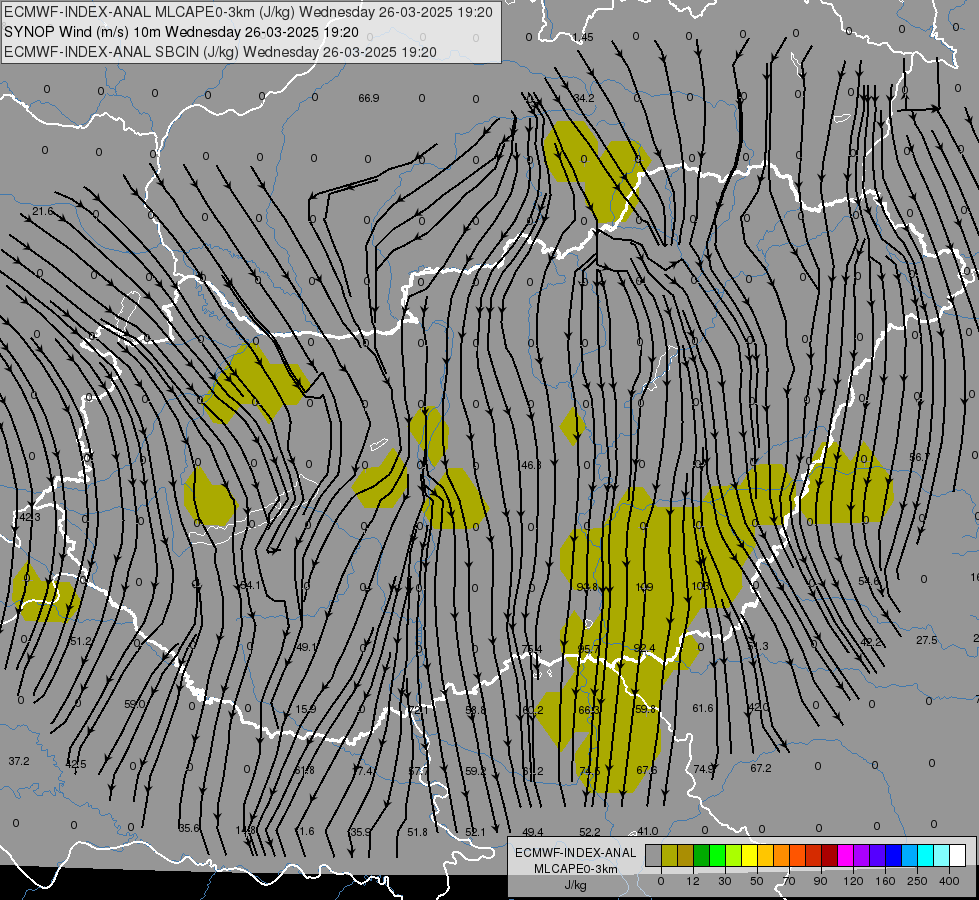
Task: Click the SYNOP Wind 10m header line
Action: (182, 32)
